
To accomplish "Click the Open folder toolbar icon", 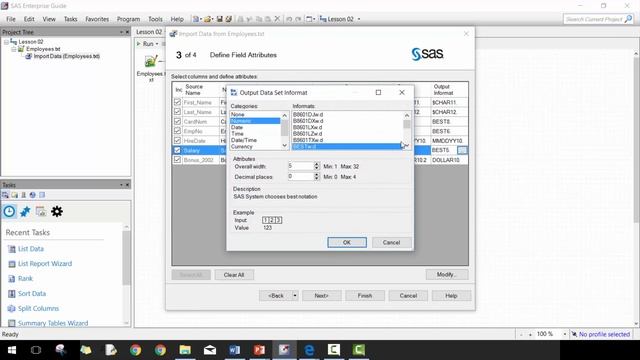I will [207, 19].
